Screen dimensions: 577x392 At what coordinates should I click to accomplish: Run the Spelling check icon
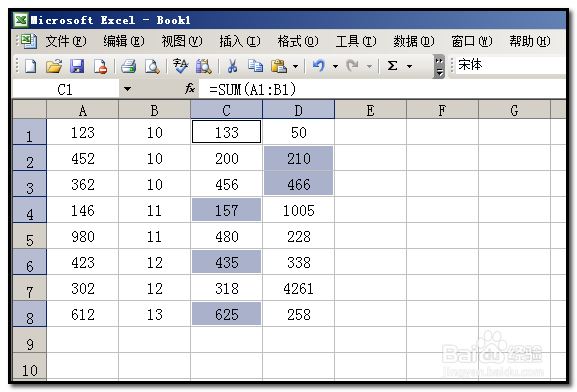point(180,66)
